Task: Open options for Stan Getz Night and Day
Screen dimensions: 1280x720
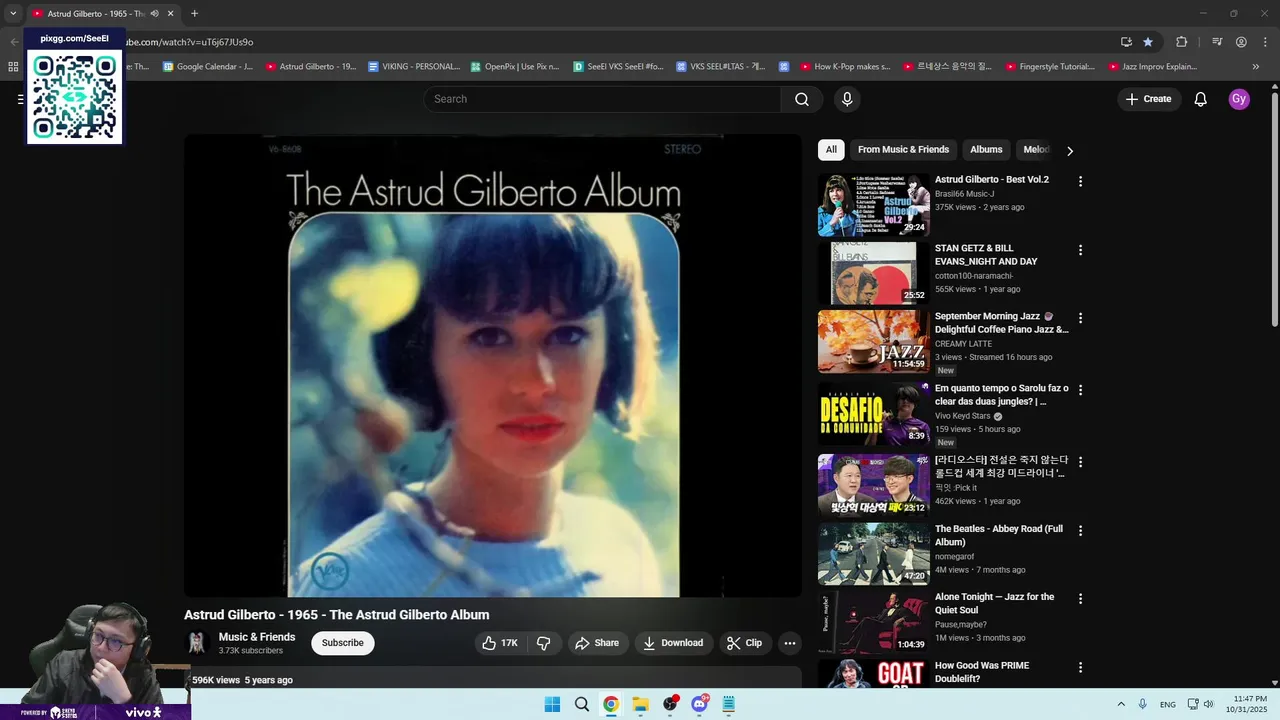Action: pyautogui.click(x=1080, y=249)
